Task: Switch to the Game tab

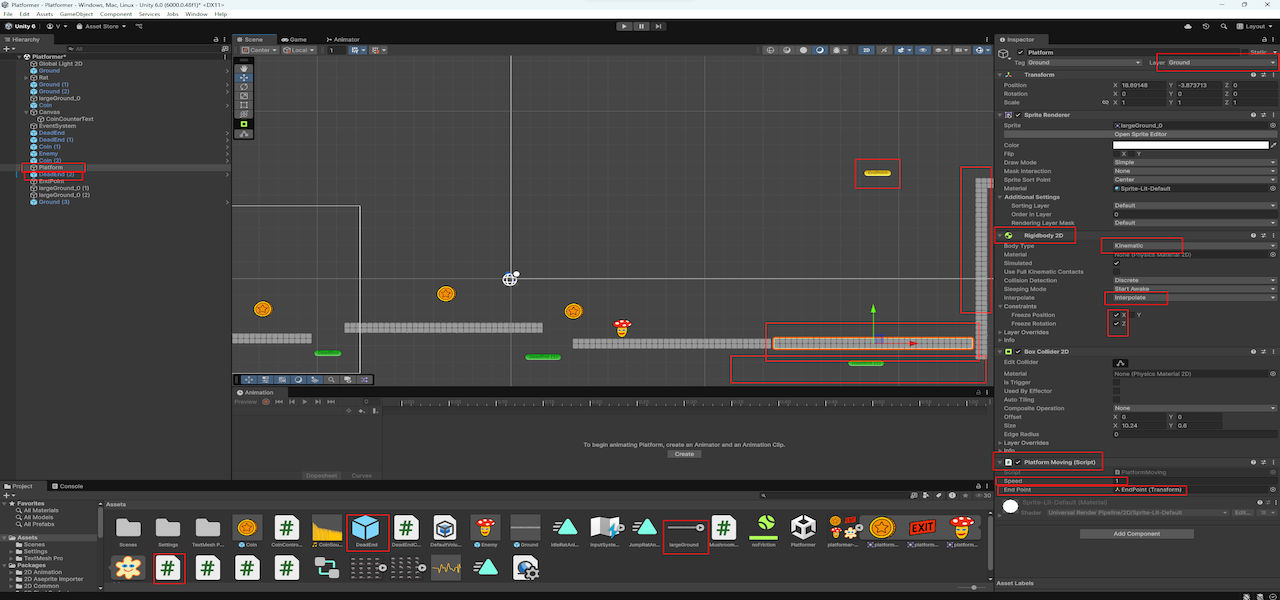Action: (296, 39)
